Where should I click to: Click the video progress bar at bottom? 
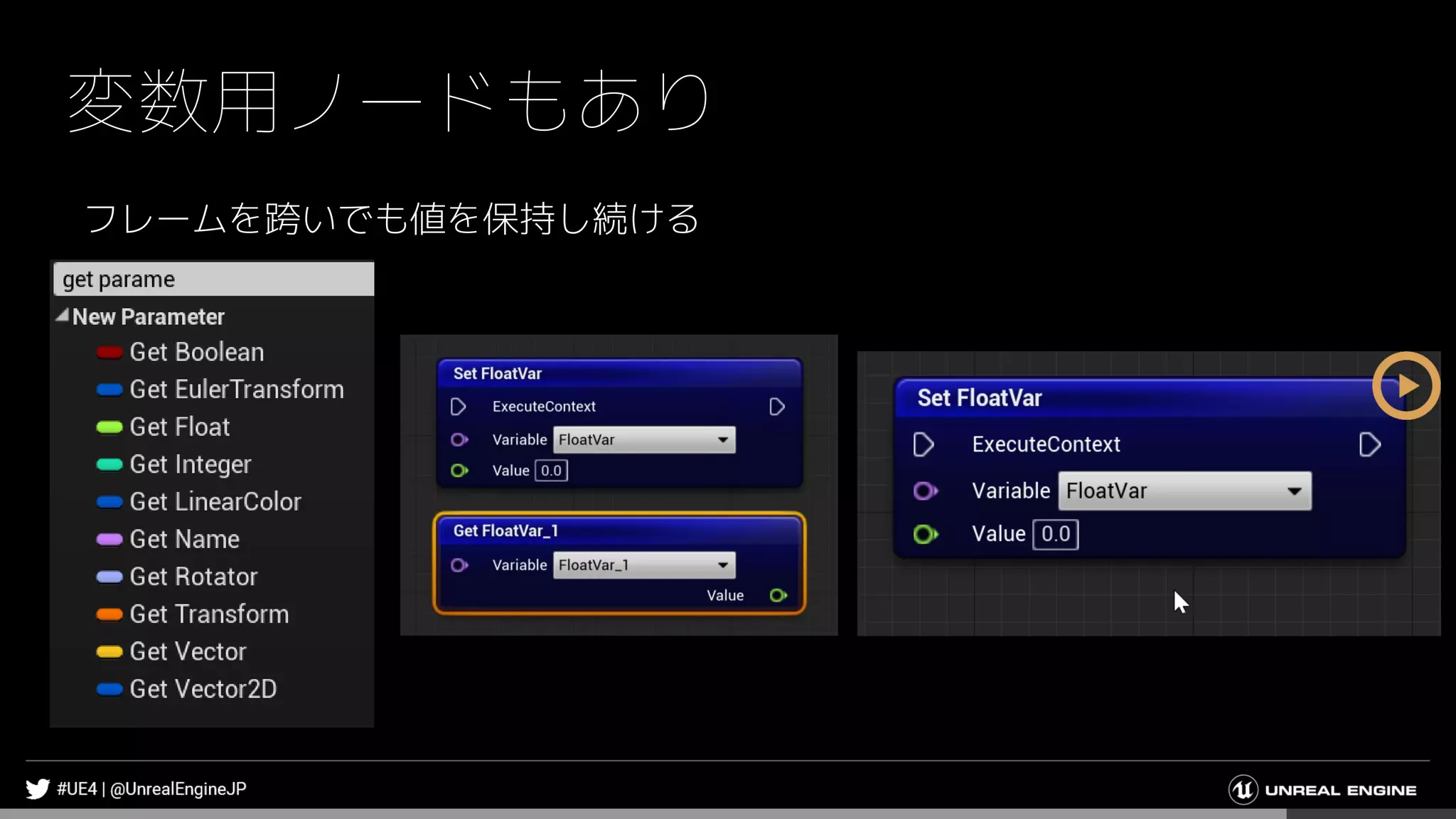click(x=728, y=814)
